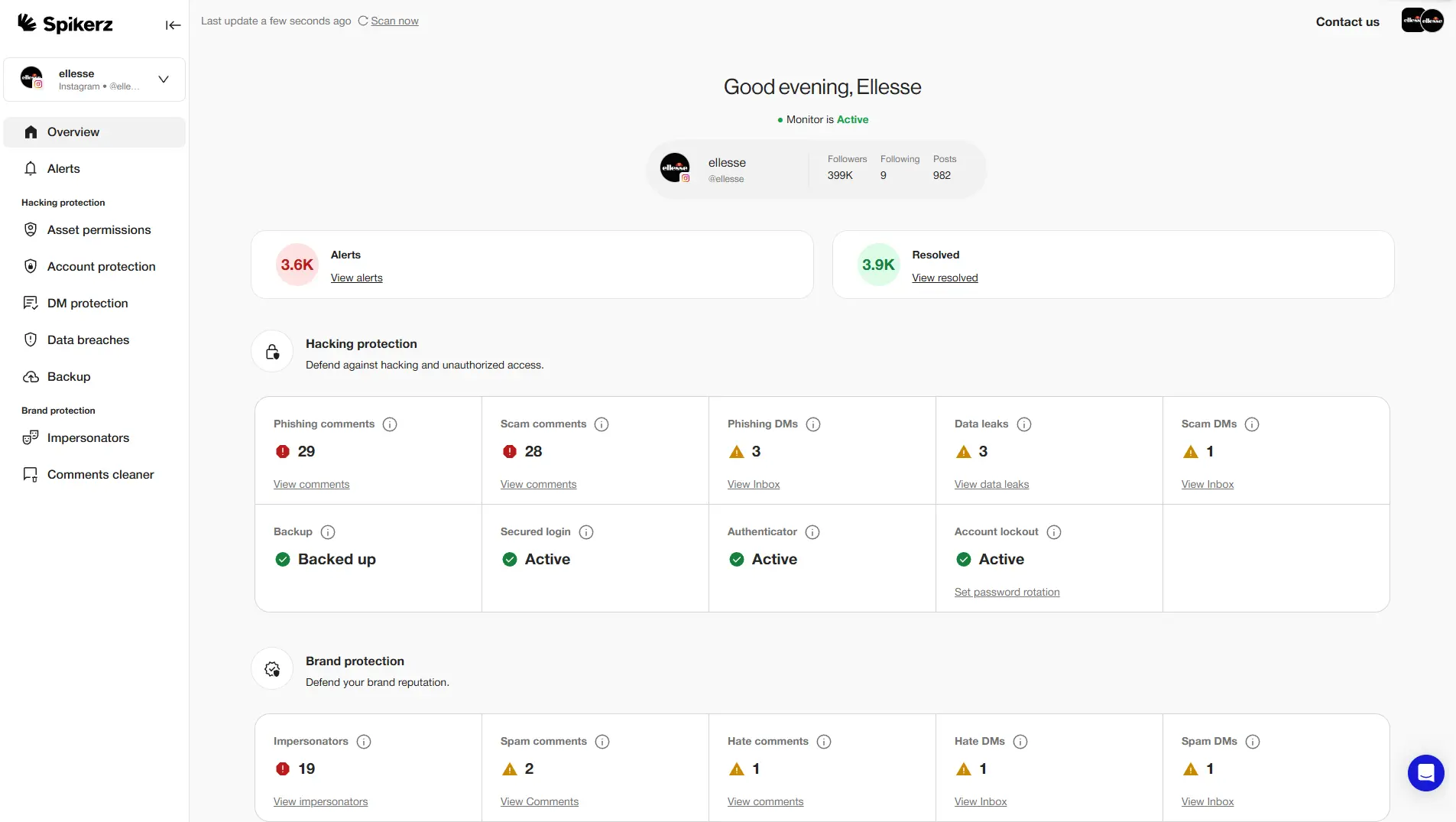This screenshot has width=1456, height=822.
Task: View comments under Hate comments
Action: pos(765,801)
